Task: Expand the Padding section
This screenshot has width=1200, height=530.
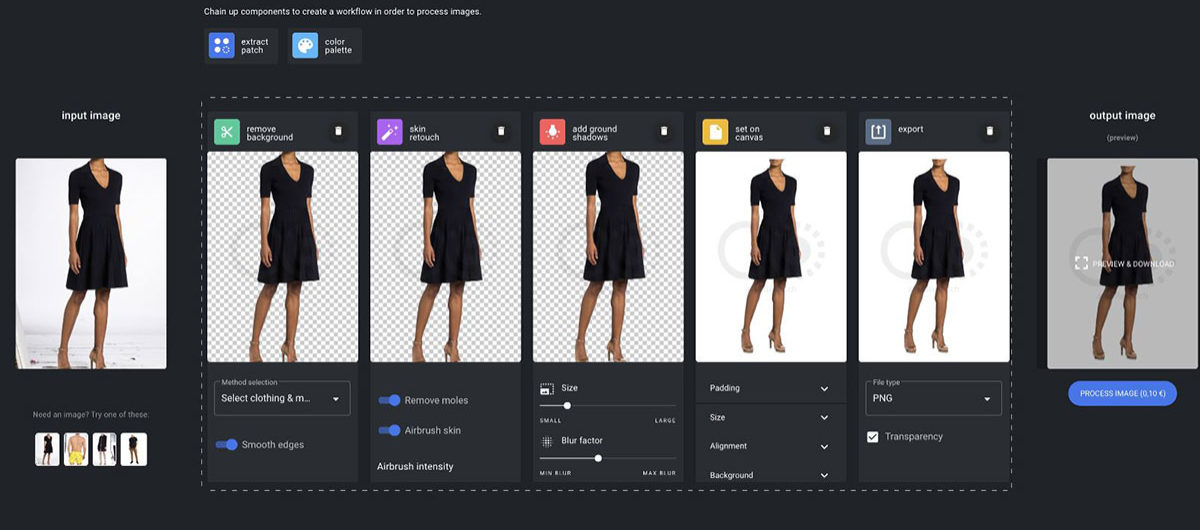Action: [769, 388]
